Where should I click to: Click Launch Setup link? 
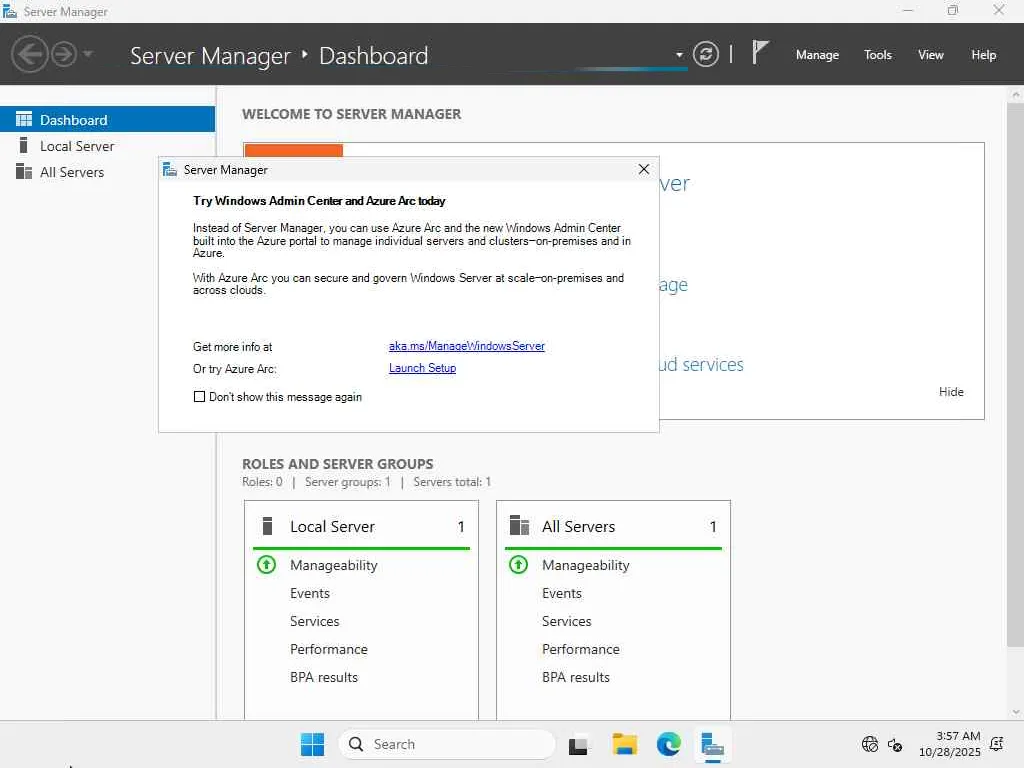(x=422, y=368)
